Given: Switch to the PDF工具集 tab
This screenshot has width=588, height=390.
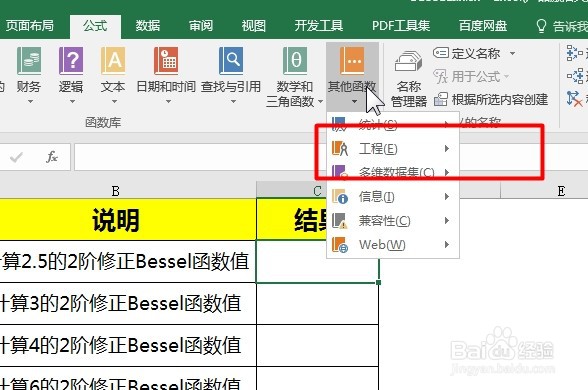Looking at the screenshot, I should 401,26.
